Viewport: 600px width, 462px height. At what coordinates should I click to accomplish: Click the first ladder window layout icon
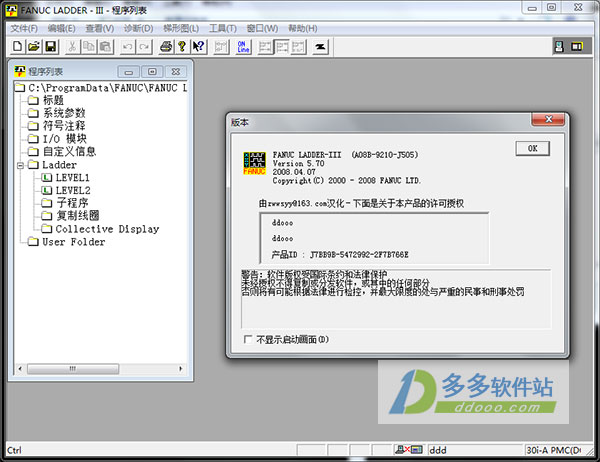(x=265, y=46)
